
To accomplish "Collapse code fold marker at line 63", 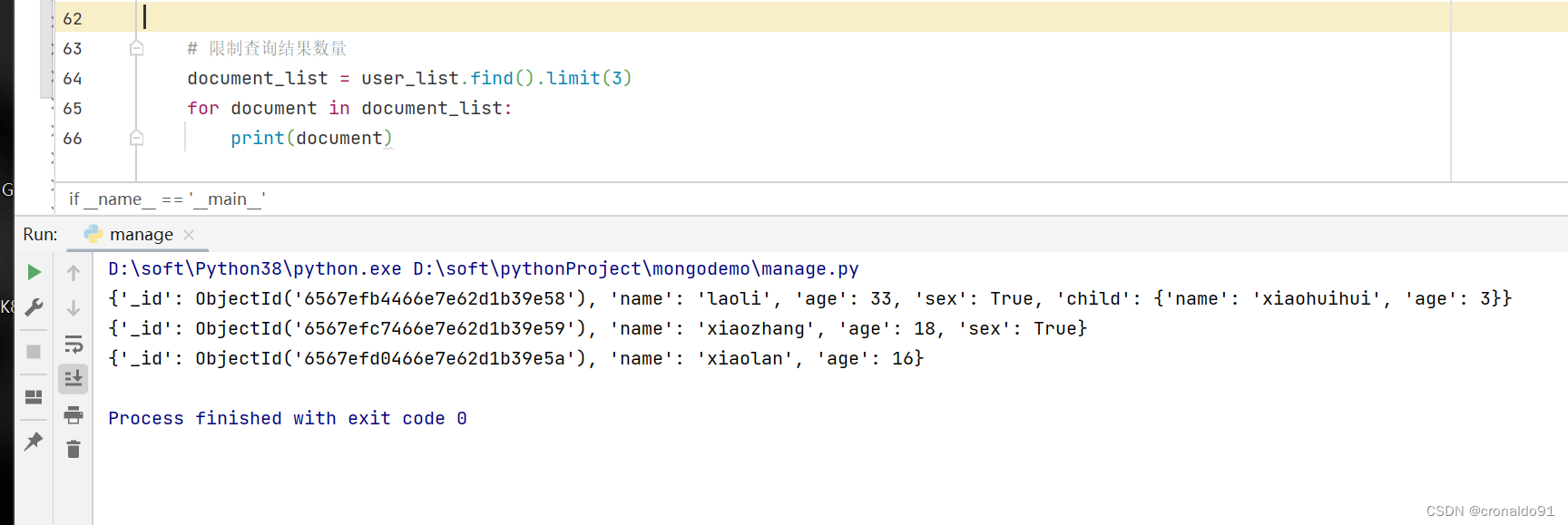I will coord(136,48).
